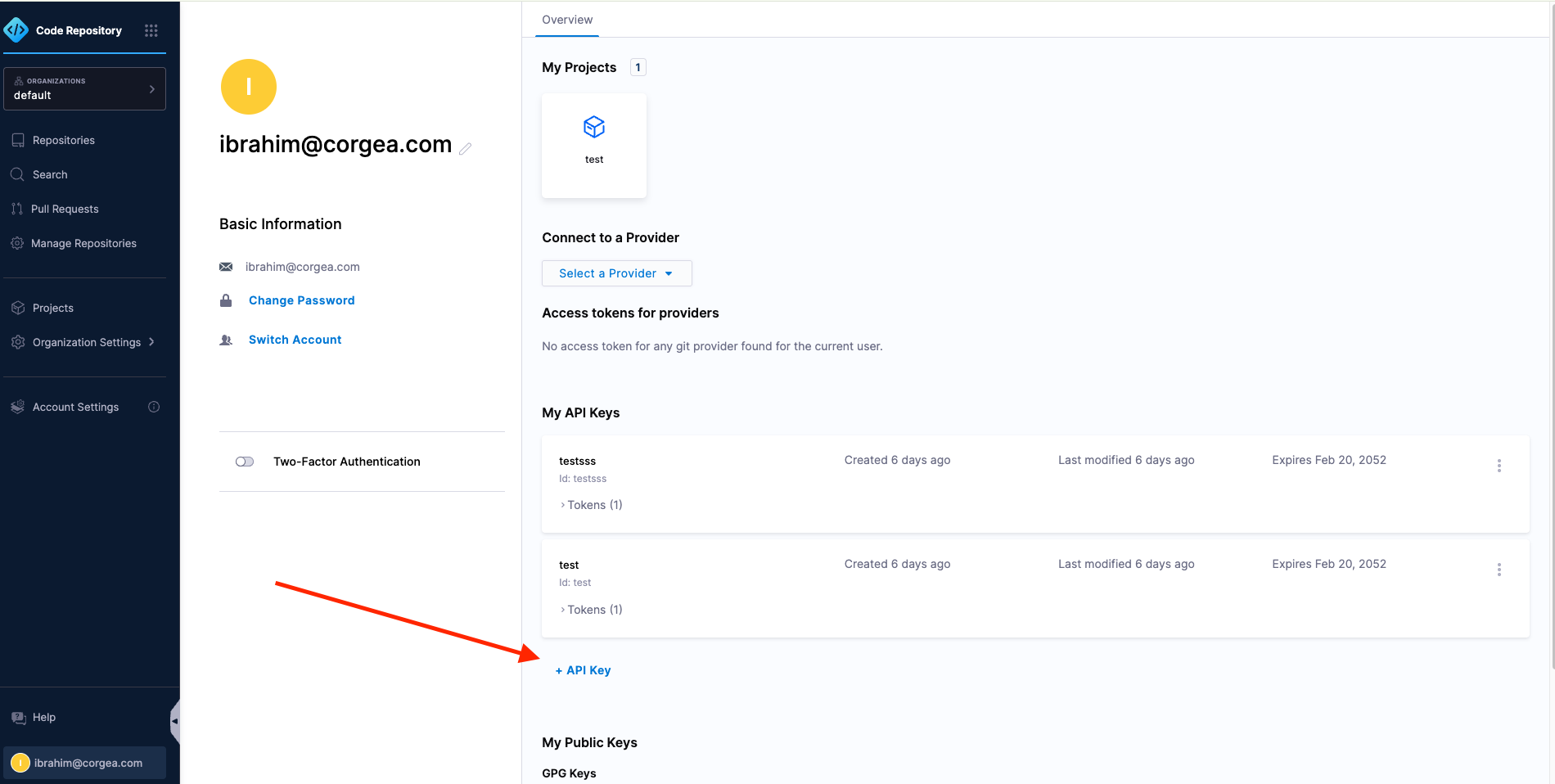Select the email text under Basic Information
Screen dimensions: 1555x784
click(303, 267)
